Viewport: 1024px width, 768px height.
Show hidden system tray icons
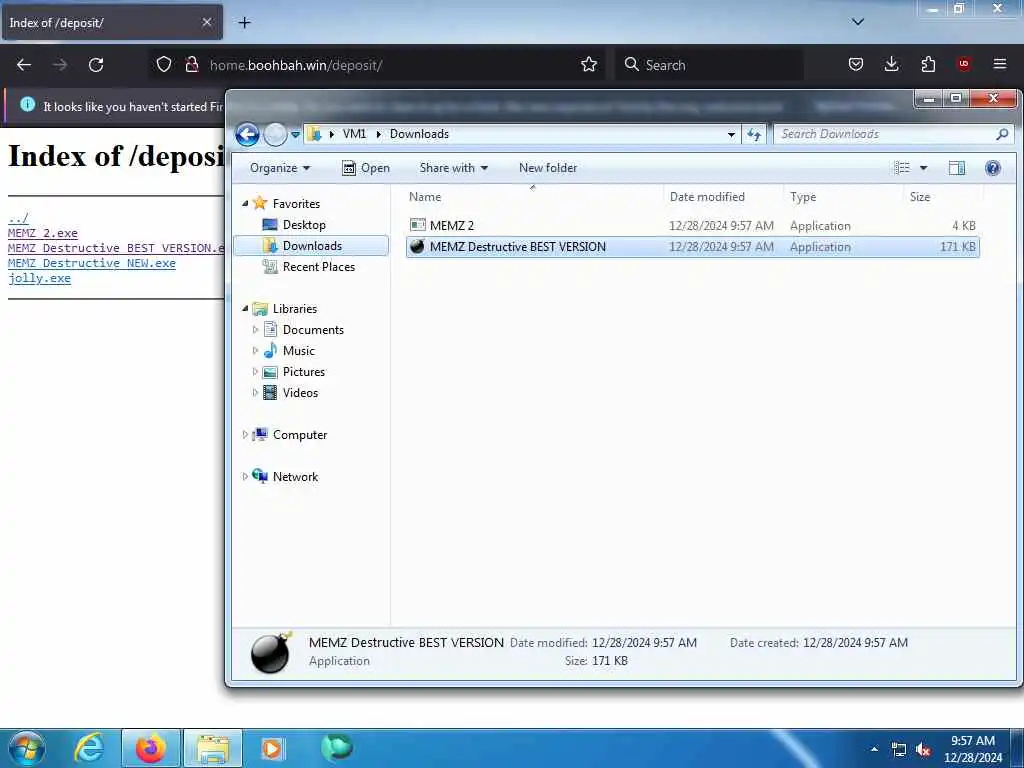[x=874, y=749]
